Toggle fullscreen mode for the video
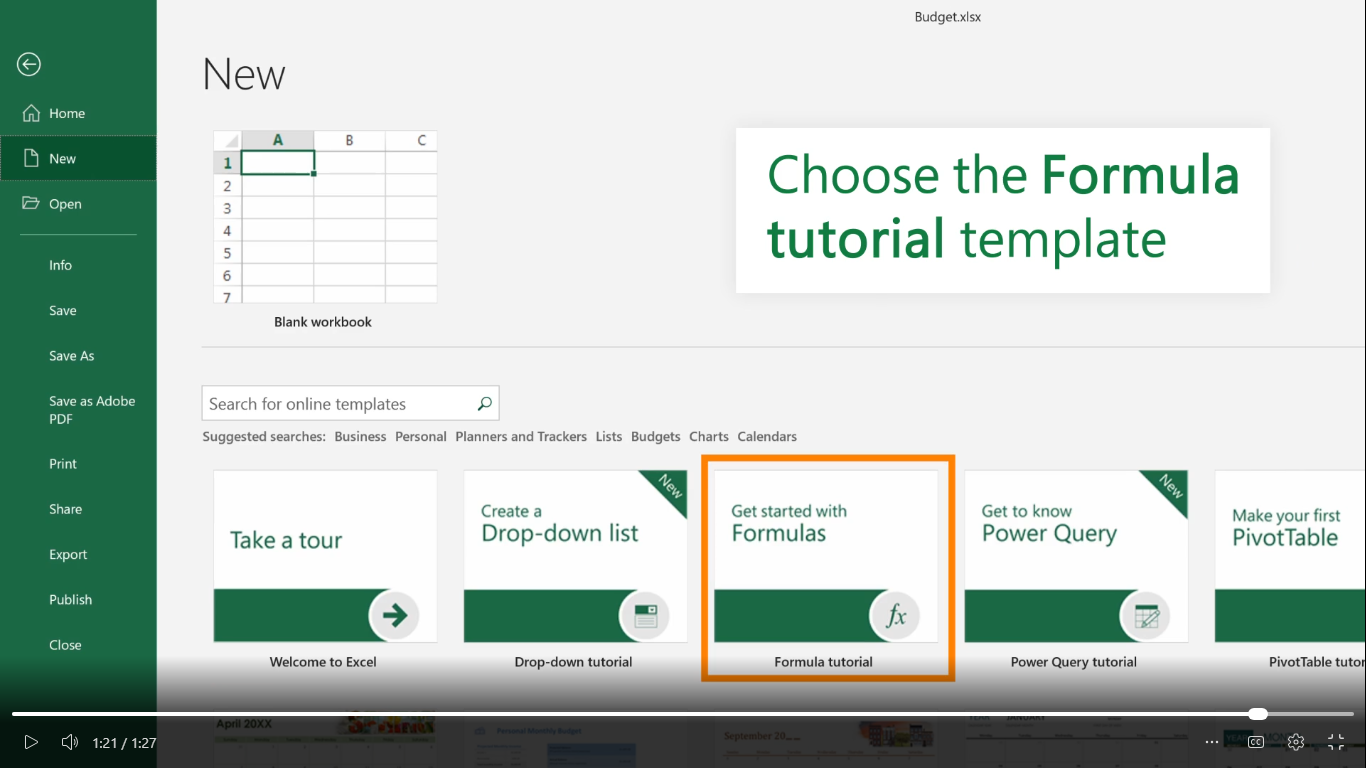The width and height of the screenshot is (1366, 768). [1335, 742]
